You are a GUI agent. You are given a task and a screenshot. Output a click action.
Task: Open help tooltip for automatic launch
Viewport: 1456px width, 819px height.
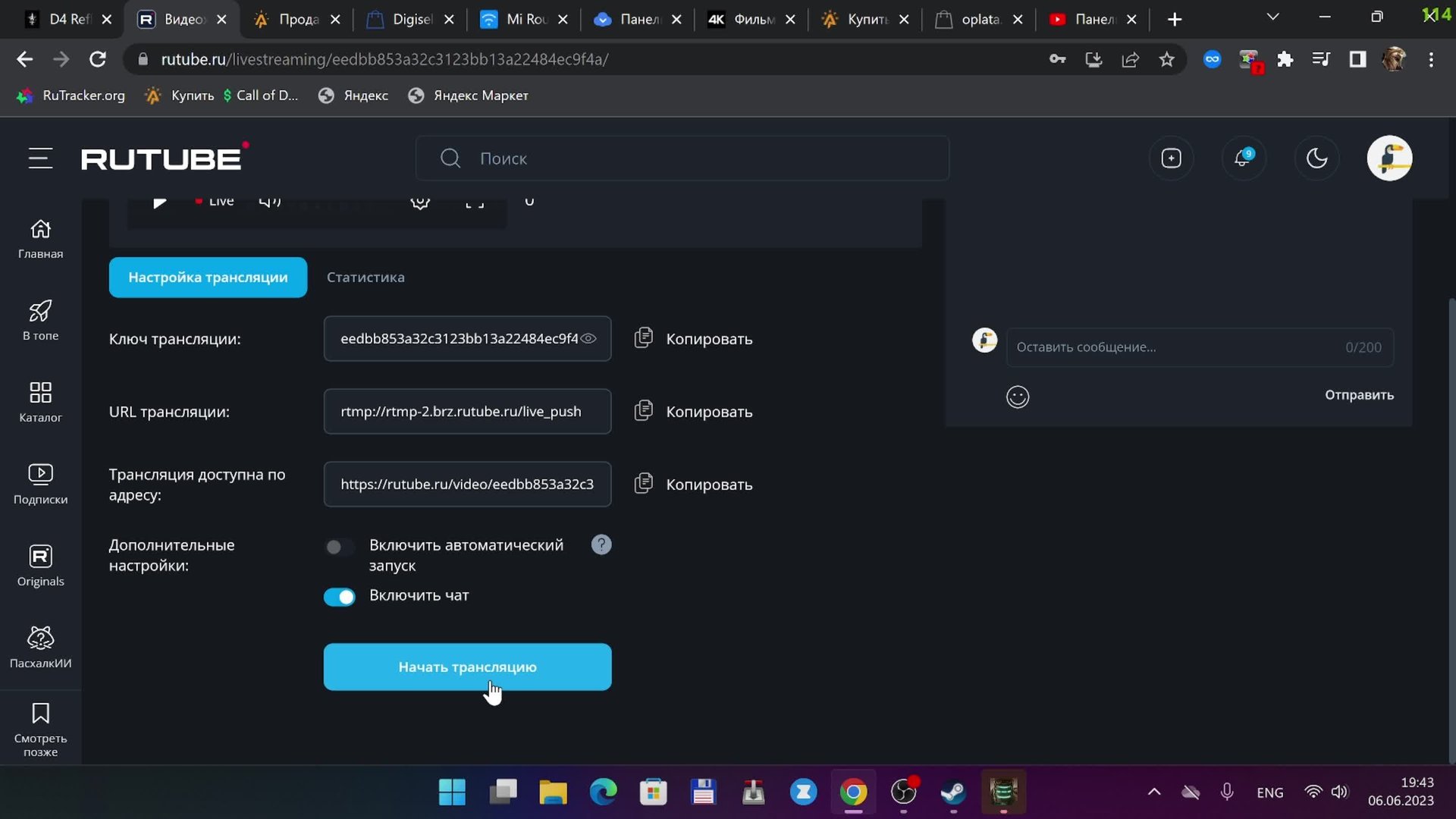[601, 544]
